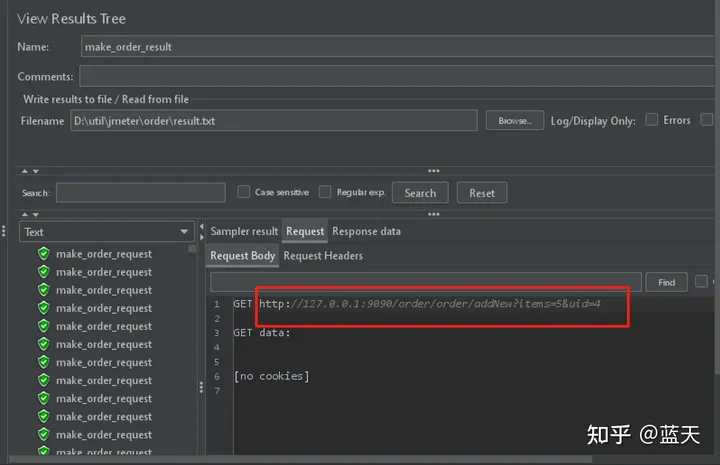
Task: Tick the checkbox next to the Find button
Action: (x=701, y=281)
